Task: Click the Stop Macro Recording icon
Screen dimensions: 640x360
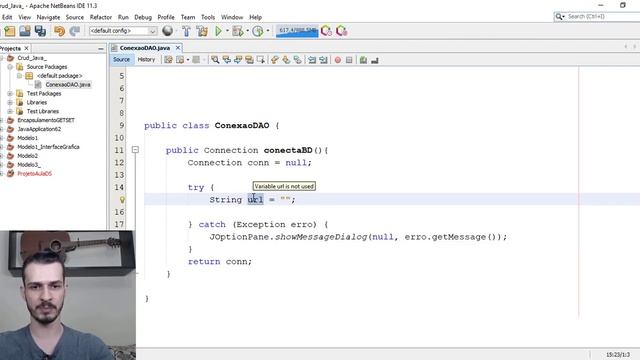Action: (349, 60)
